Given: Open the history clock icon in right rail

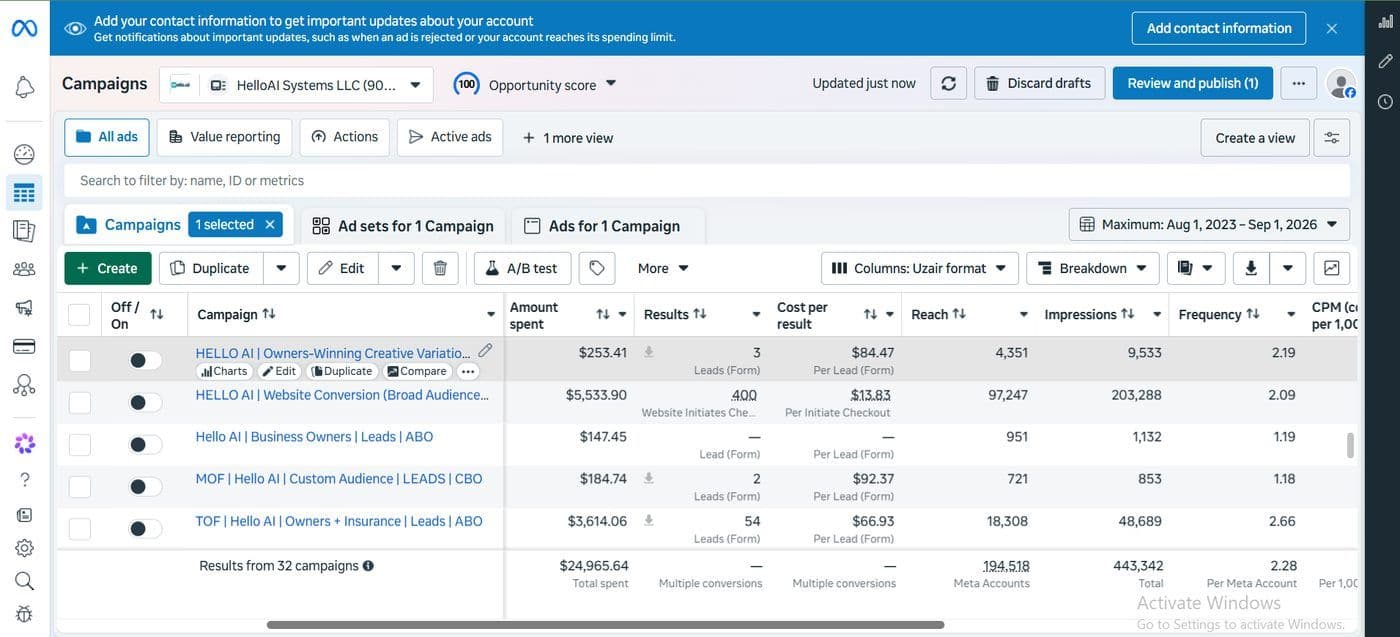Looking at the screenshot, I should [1385, 101].
